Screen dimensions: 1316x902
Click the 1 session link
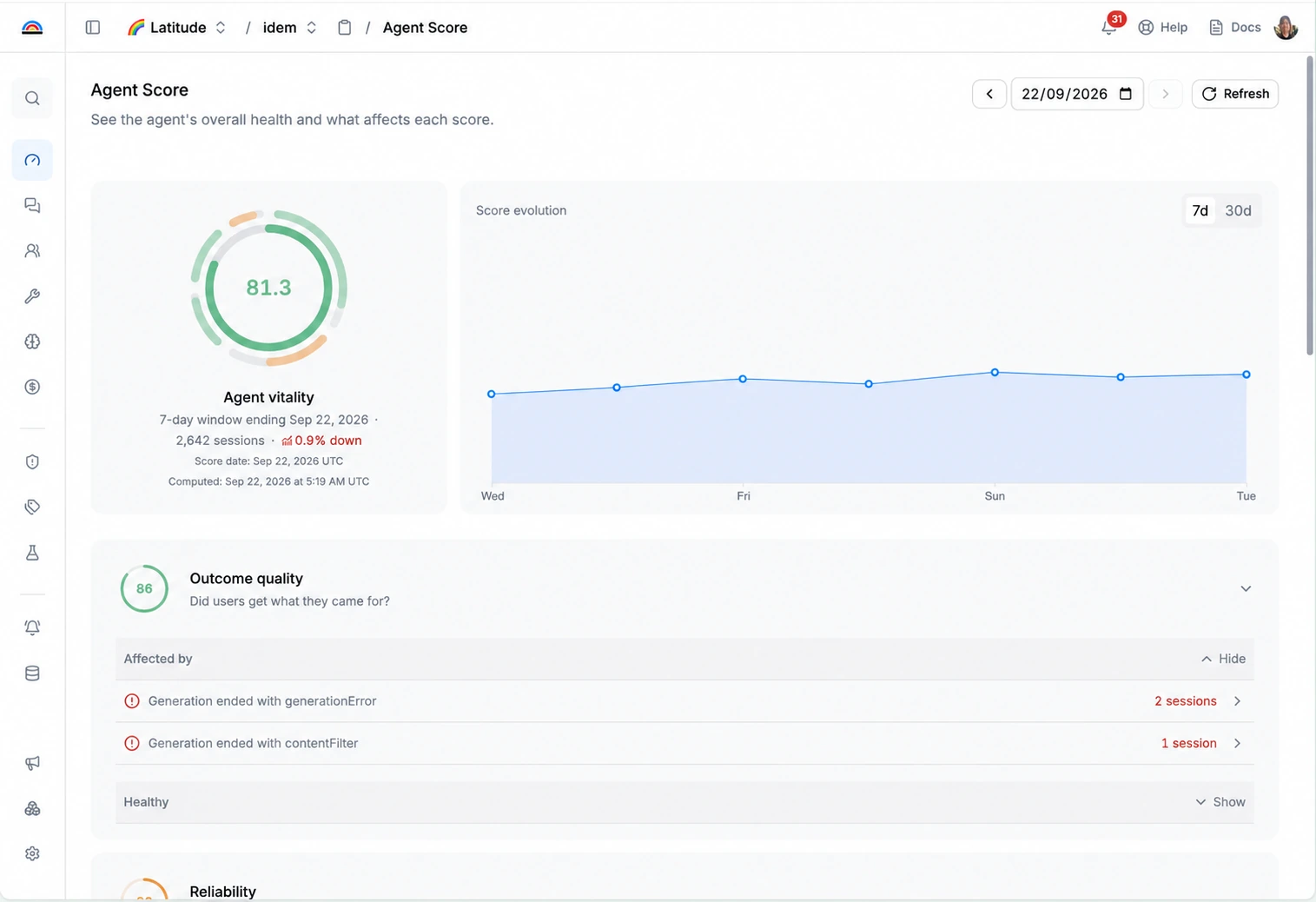click(x=1189, y=744)
